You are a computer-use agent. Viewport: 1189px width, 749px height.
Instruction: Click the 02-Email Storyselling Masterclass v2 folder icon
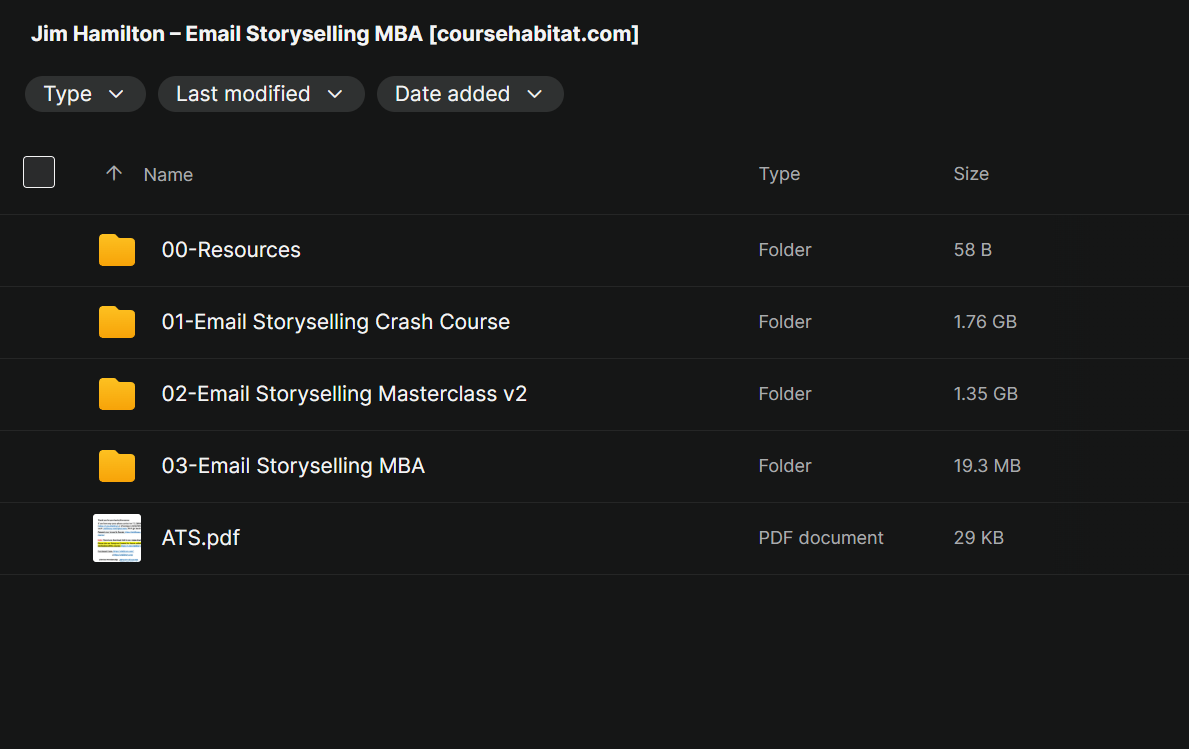[x=117, y=394]
